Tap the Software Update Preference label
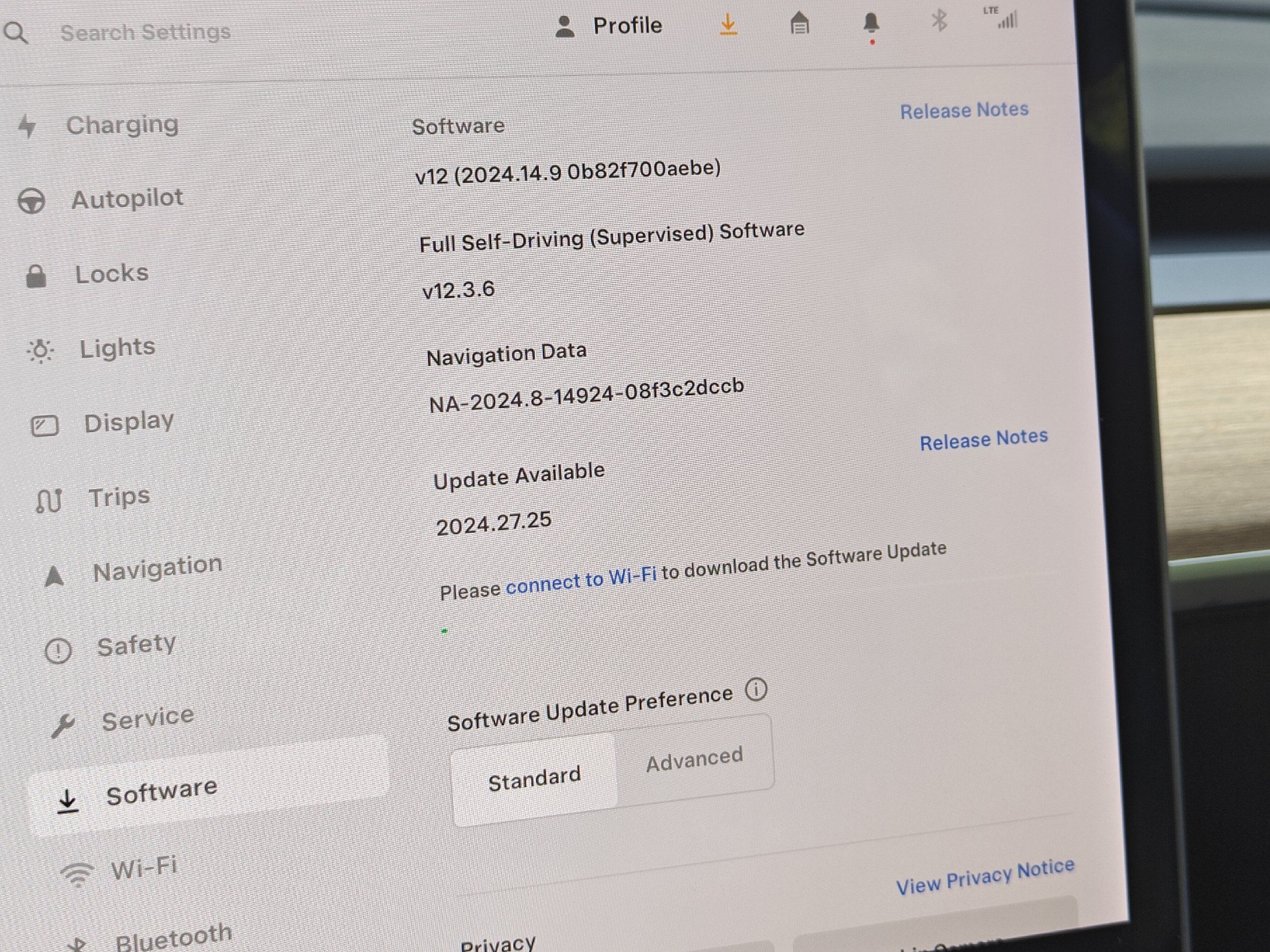The image size is (1270, 952). (590, 709)
